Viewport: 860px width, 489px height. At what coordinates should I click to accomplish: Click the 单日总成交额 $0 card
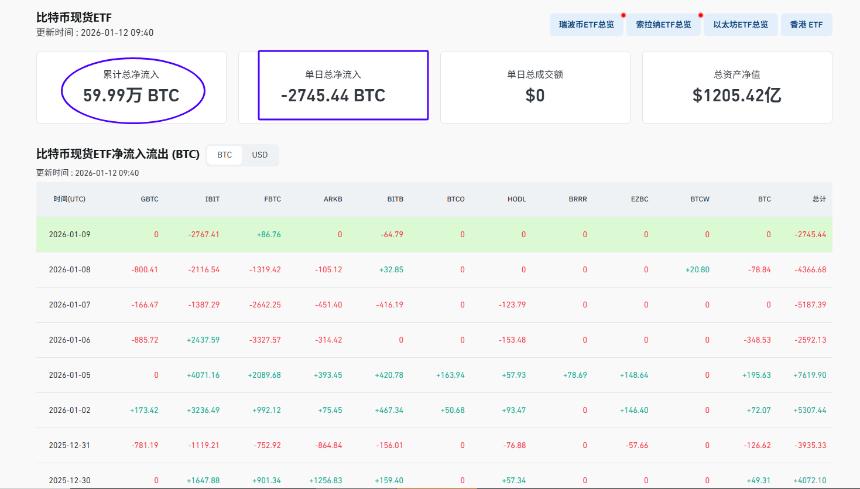coord(535,87)
